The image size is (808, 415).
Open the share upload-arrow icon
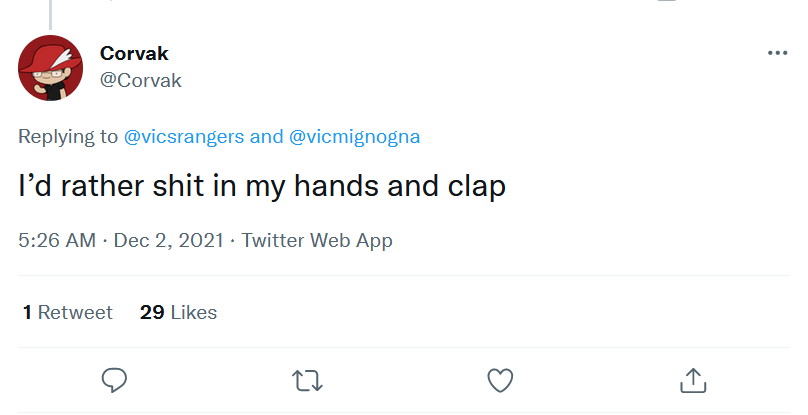tap(693, 380)
